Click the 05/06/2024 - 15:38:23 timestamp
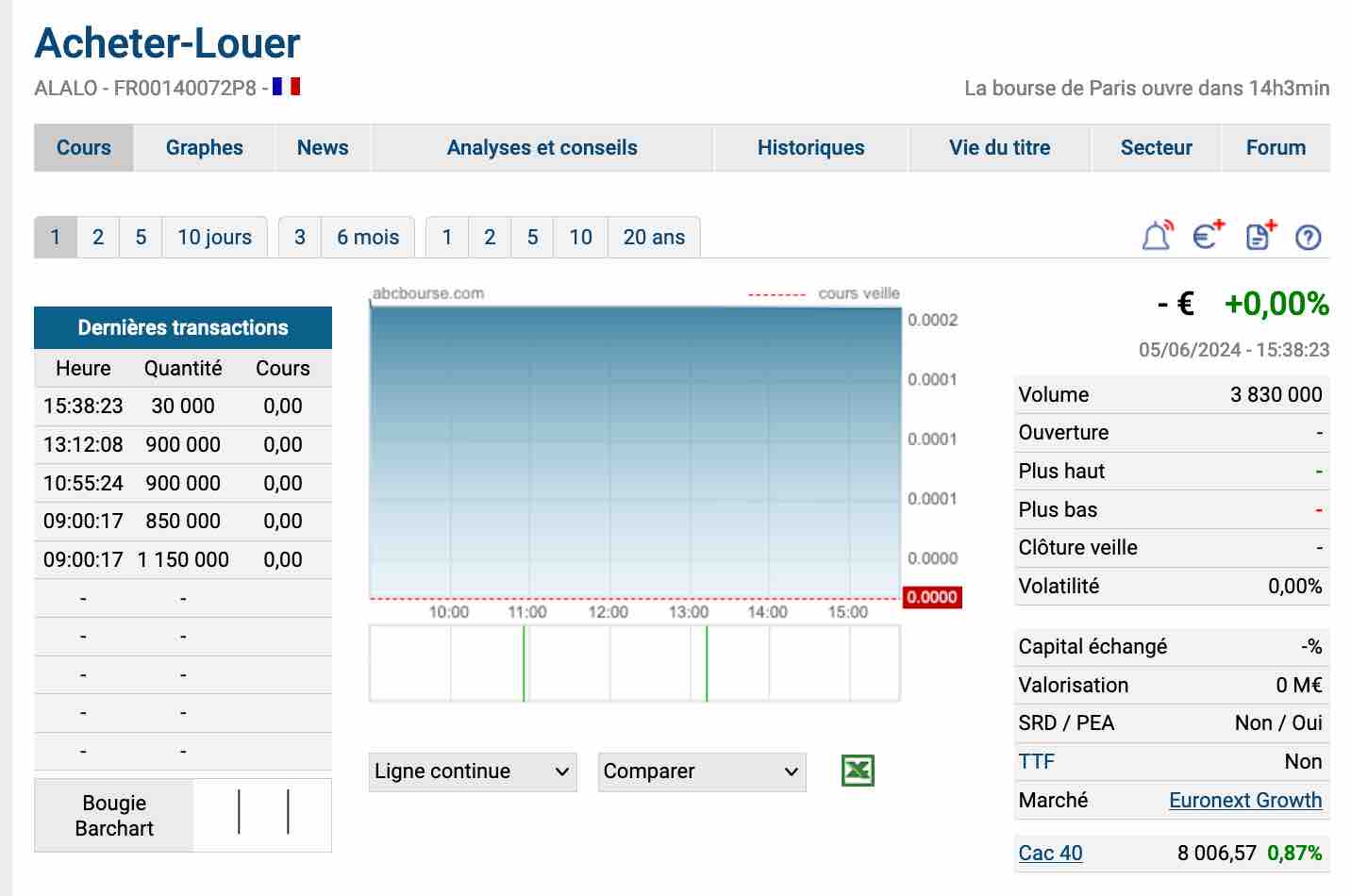This screenshot has height=896, width=1351. [1234, 350]
